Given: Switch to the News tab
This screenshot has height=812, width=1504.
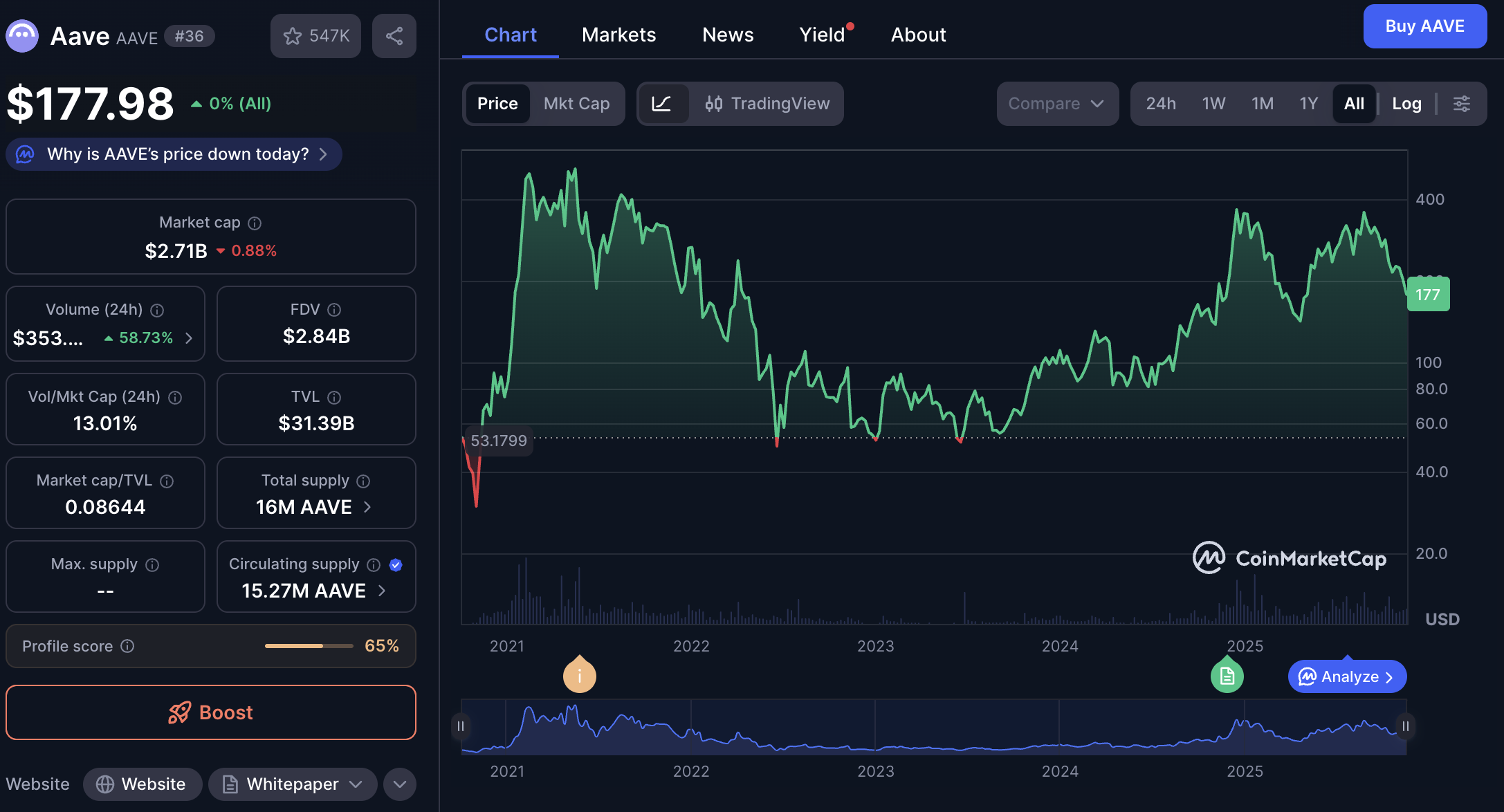Looking at the screenshot, I should [728, 35].
